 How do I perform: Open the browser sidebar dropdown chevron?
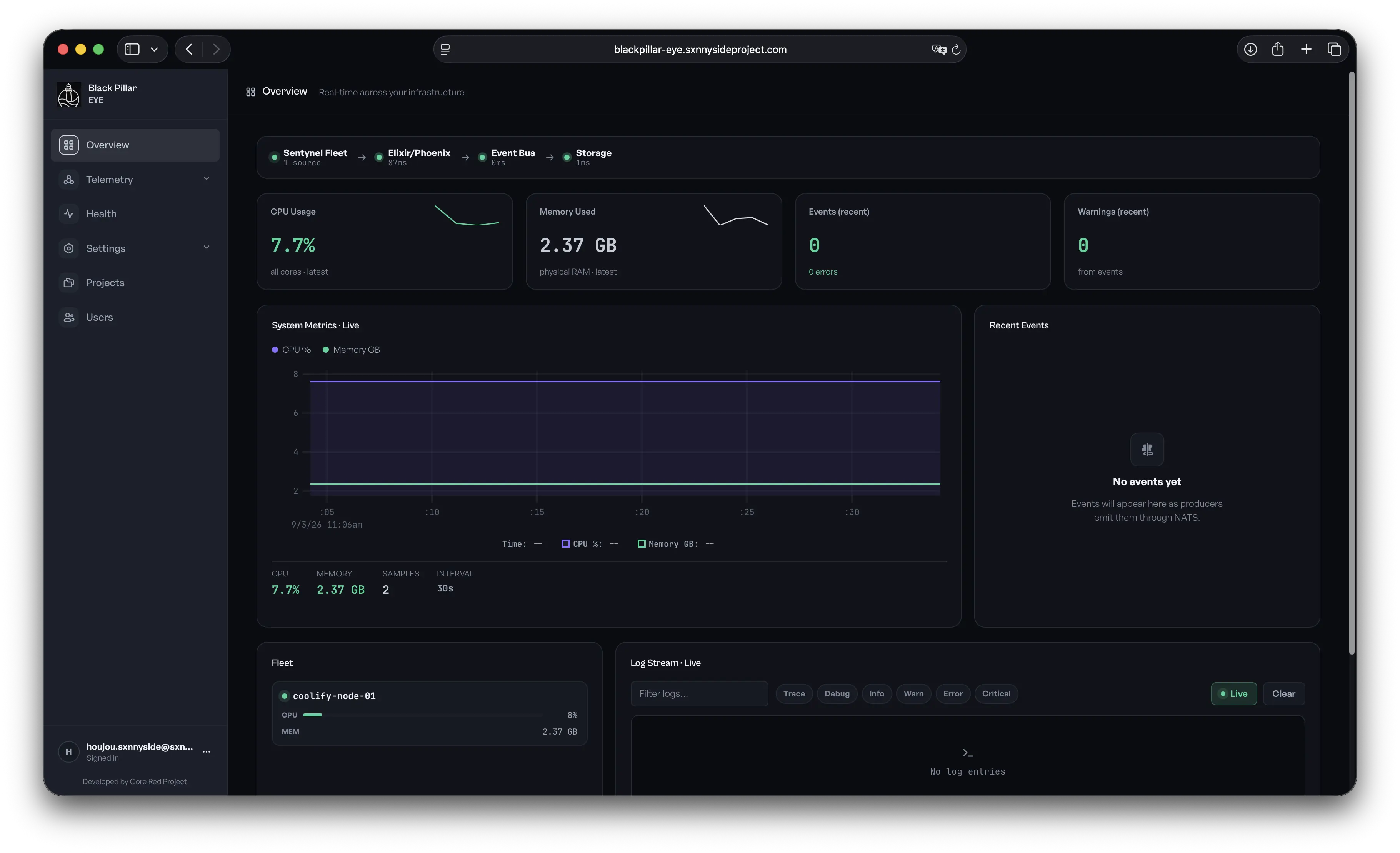tap(154, 50)
